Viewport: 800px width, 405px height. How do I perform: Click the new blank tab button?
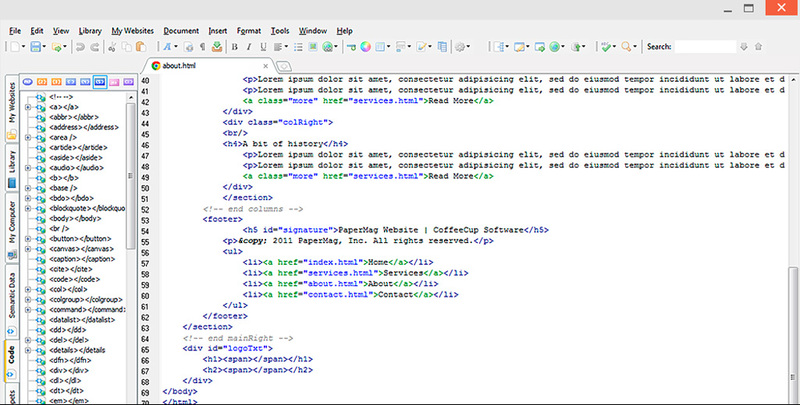[x=284, y=66]
